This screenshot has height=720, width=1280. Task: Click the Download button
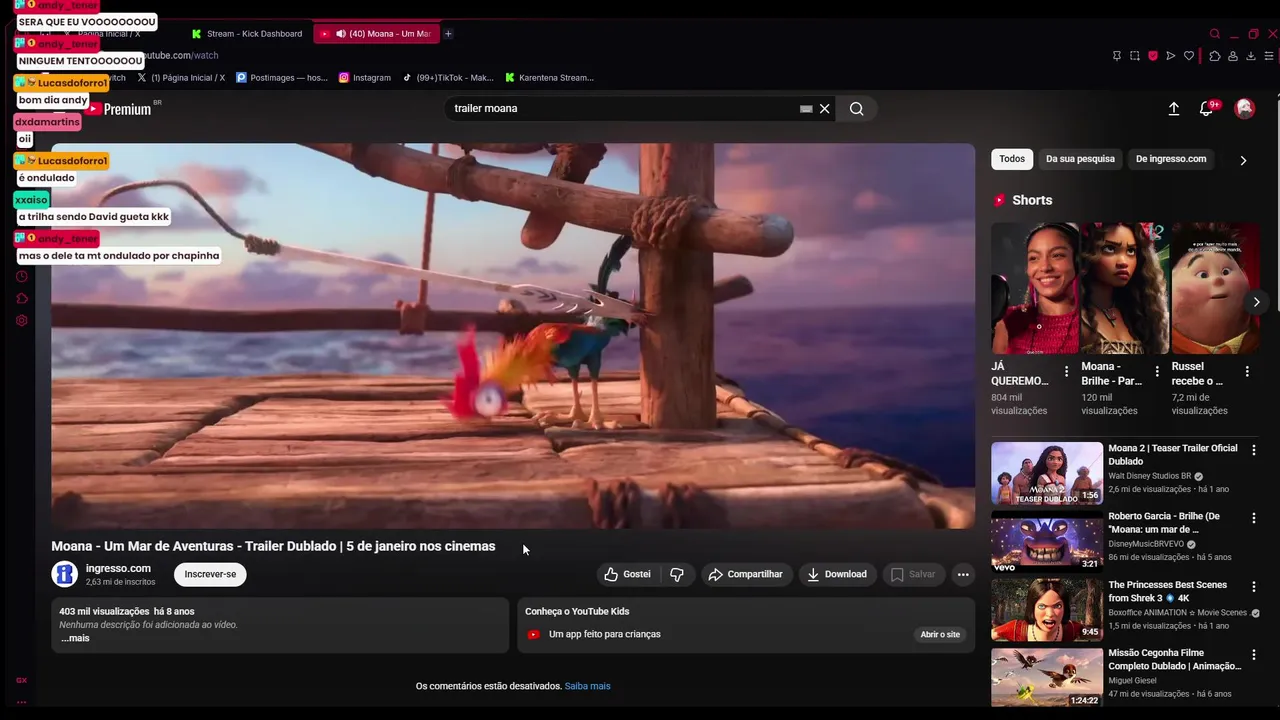pyautogui.click(x=837, y=574)
